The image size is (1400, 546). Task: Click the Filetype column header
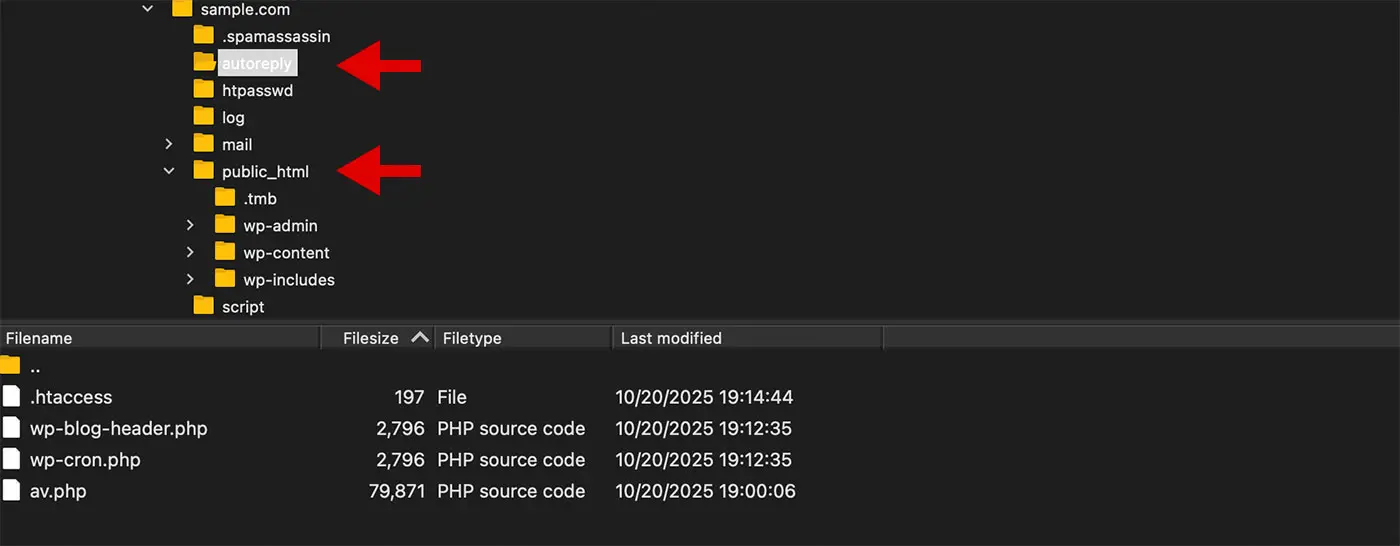472,338
